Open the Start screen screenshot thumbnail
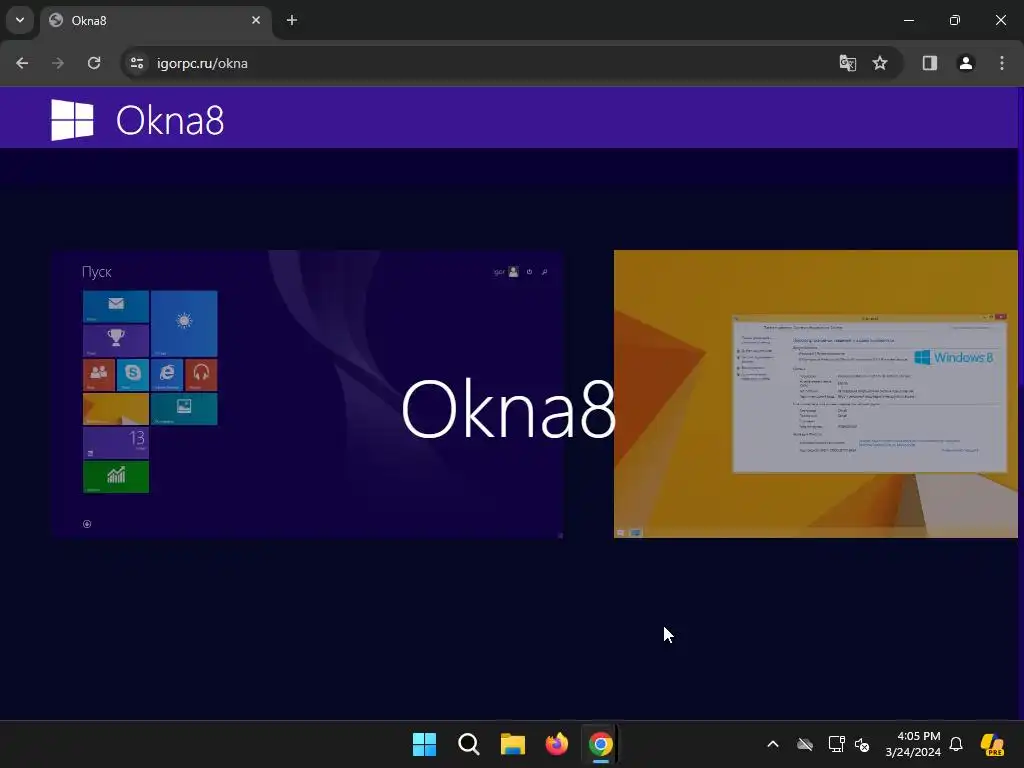 (307, 394)
